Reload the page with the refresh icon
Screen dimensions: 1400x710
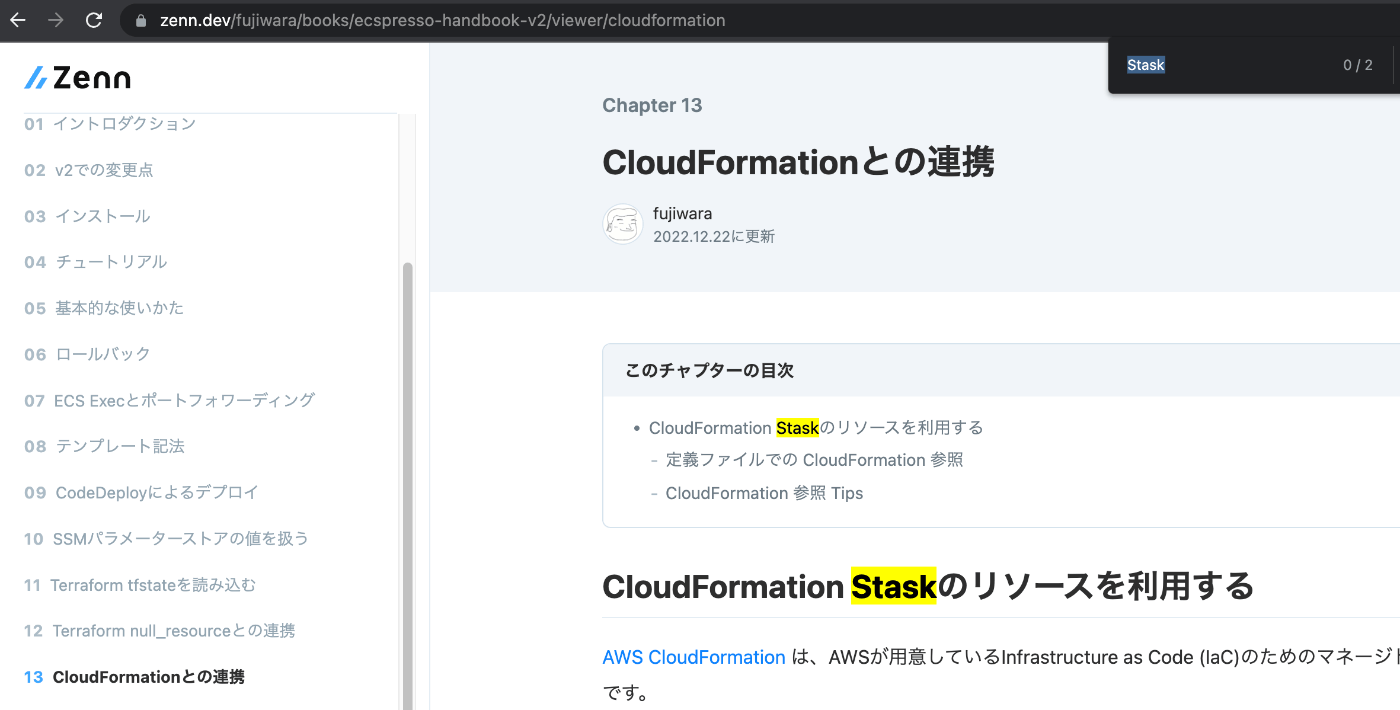click(x=94, y=20)
